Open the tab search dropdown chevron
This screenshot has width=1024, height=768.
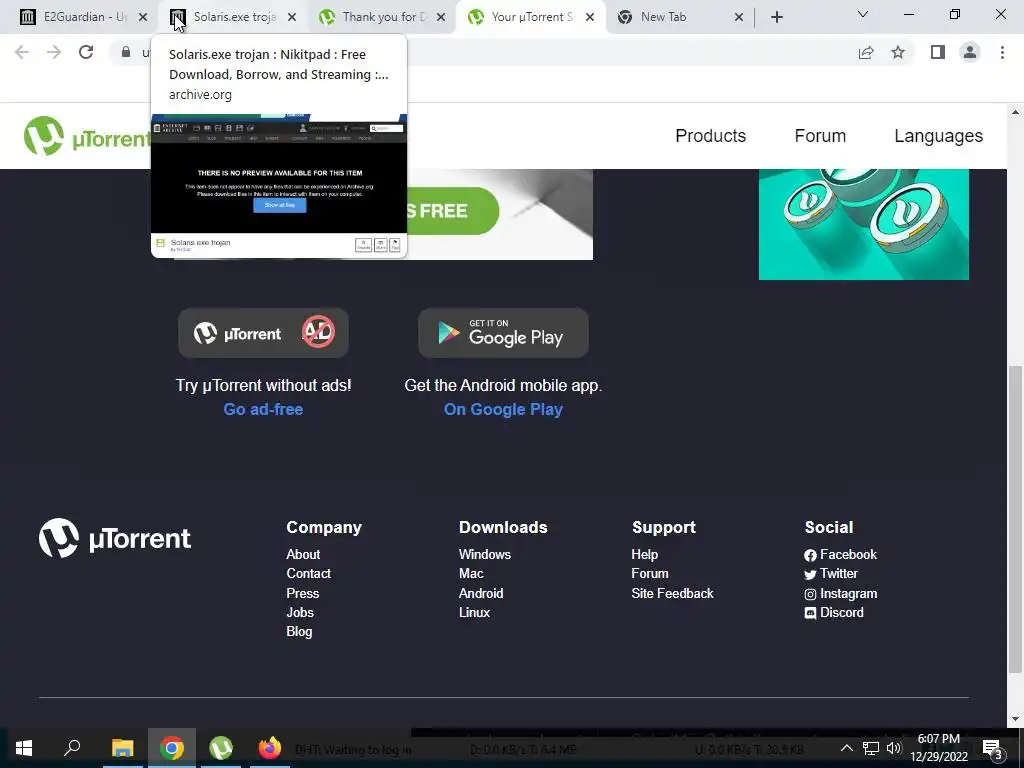862,14
